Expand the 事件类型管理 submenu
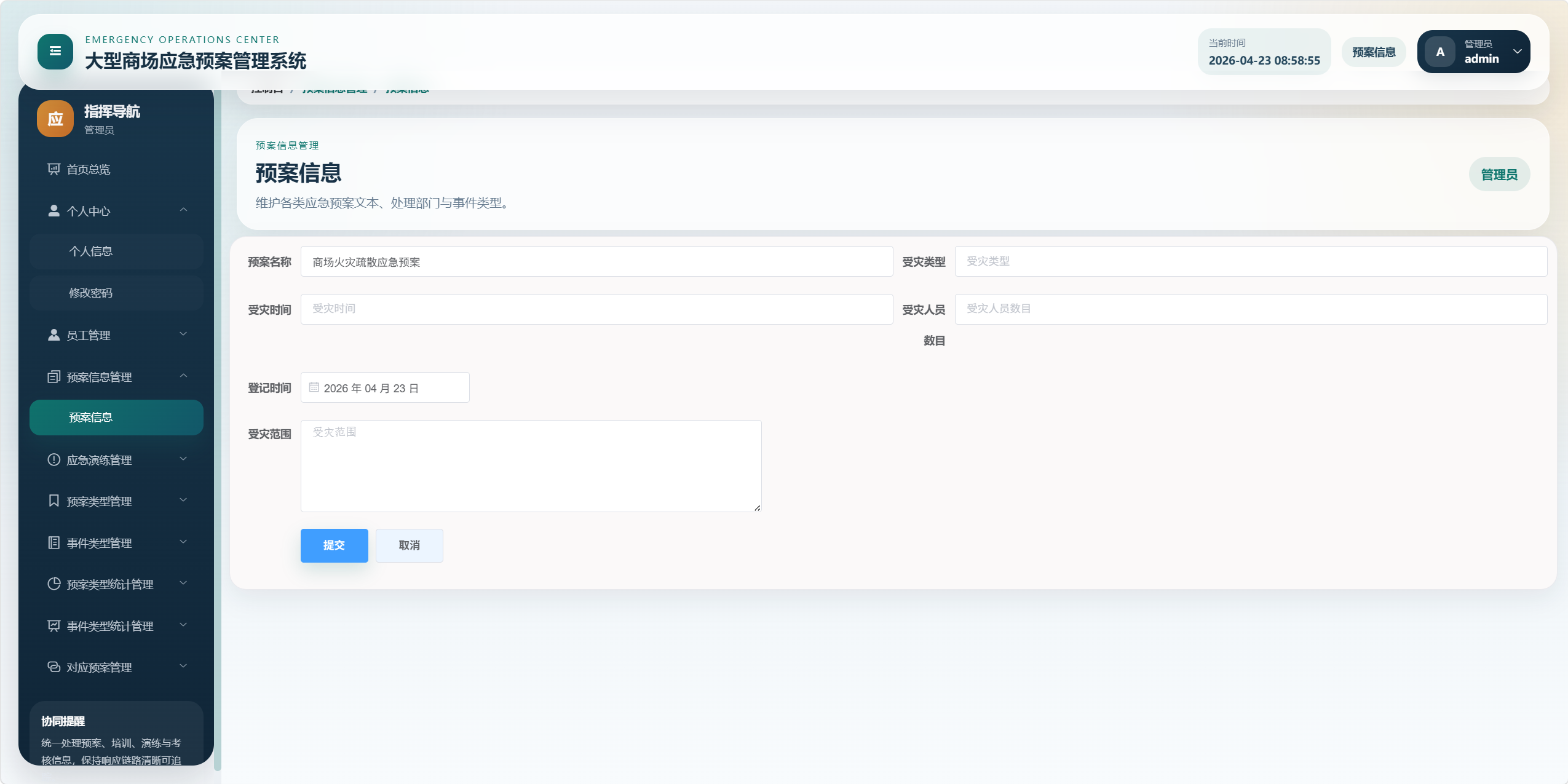Screen dimensions: 1568x784 [x=183, y=542]
